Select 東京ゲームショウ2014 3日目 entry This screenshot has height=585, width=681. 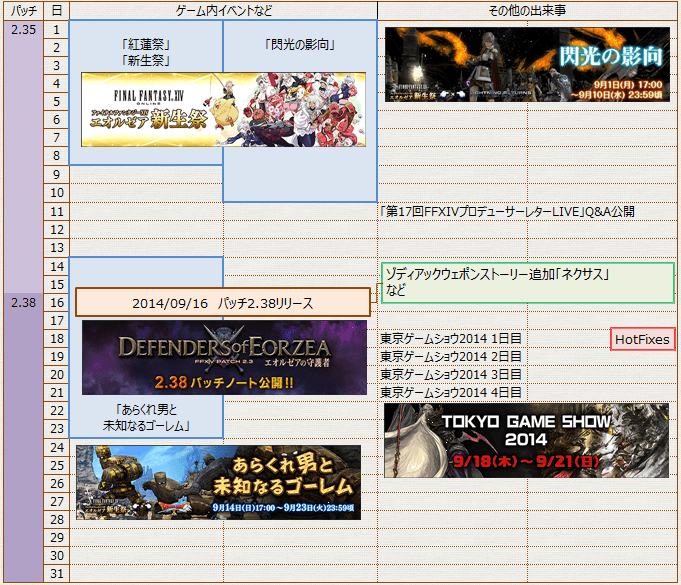[x=451, y=374]
